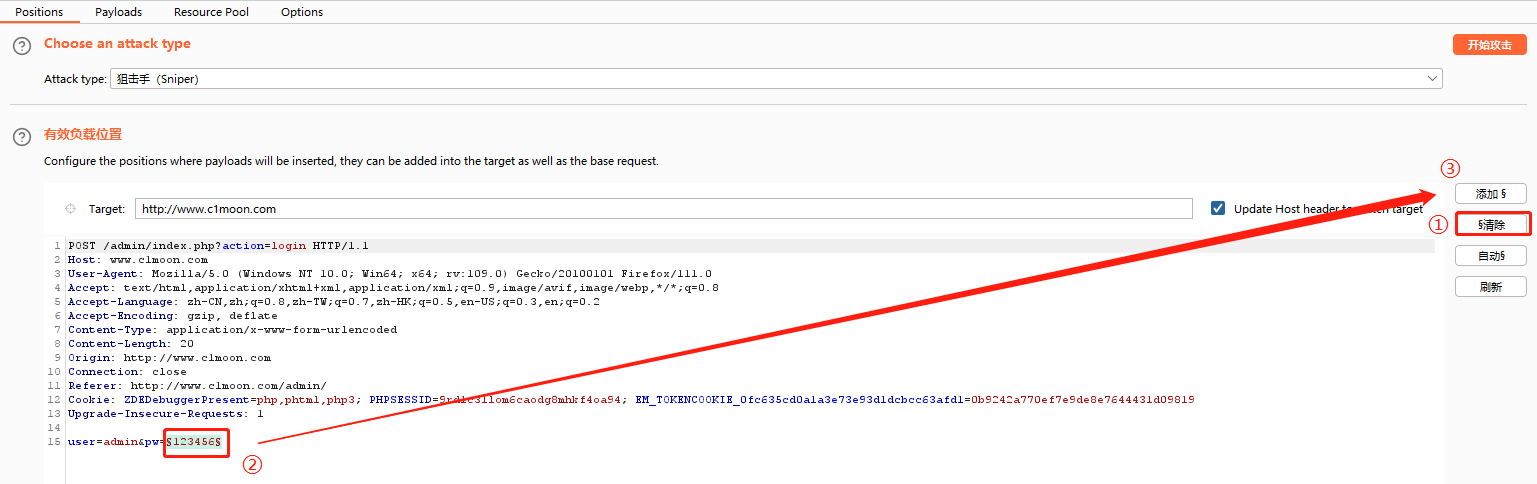Click the crosshair icon beside Target label
This screenshot has height=484, width=1537.
(x=70, y=209)
